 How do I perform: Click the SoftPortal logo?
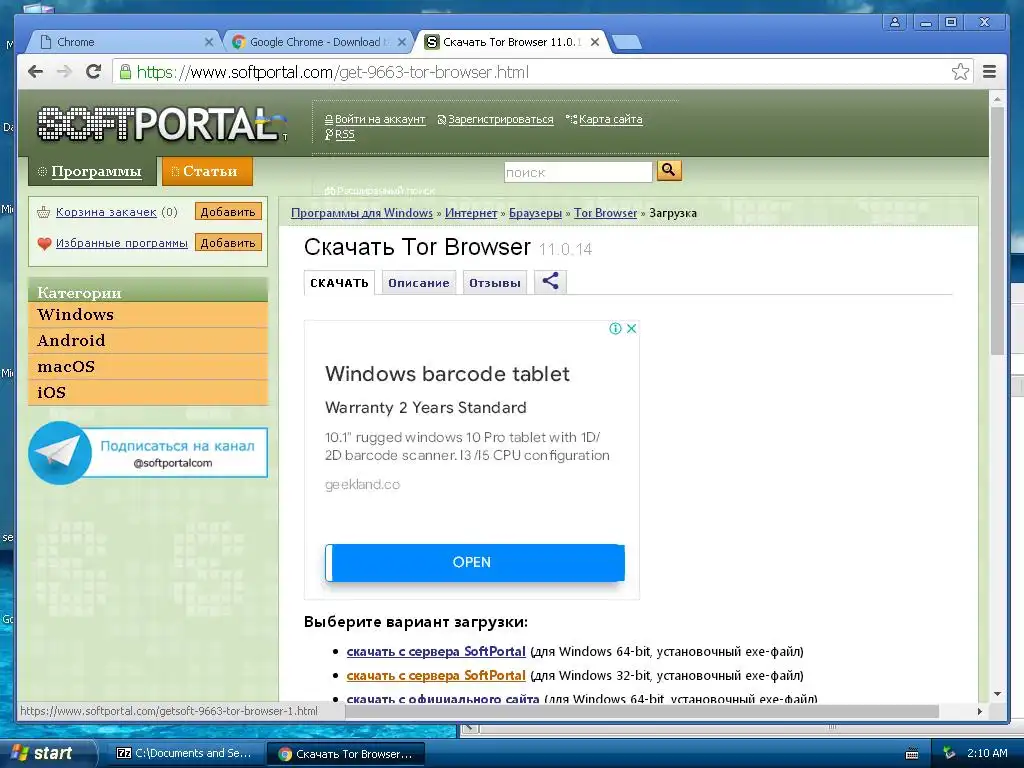(160, 124)
